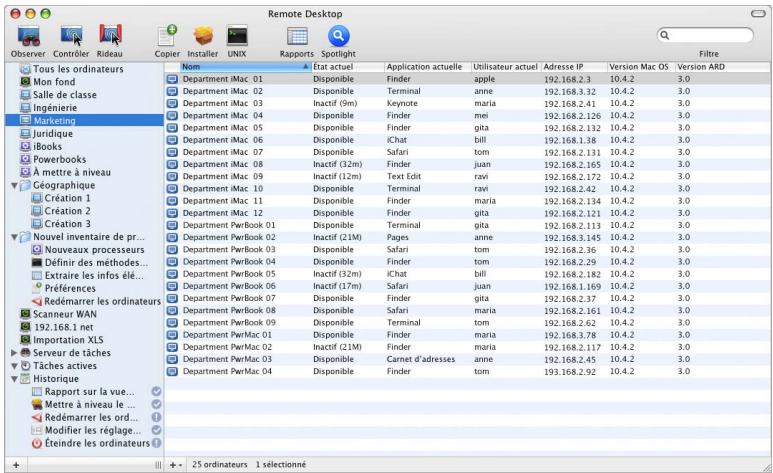Click the Contrôler toolbar icon
773x473 pixels.
coord(71,36)
